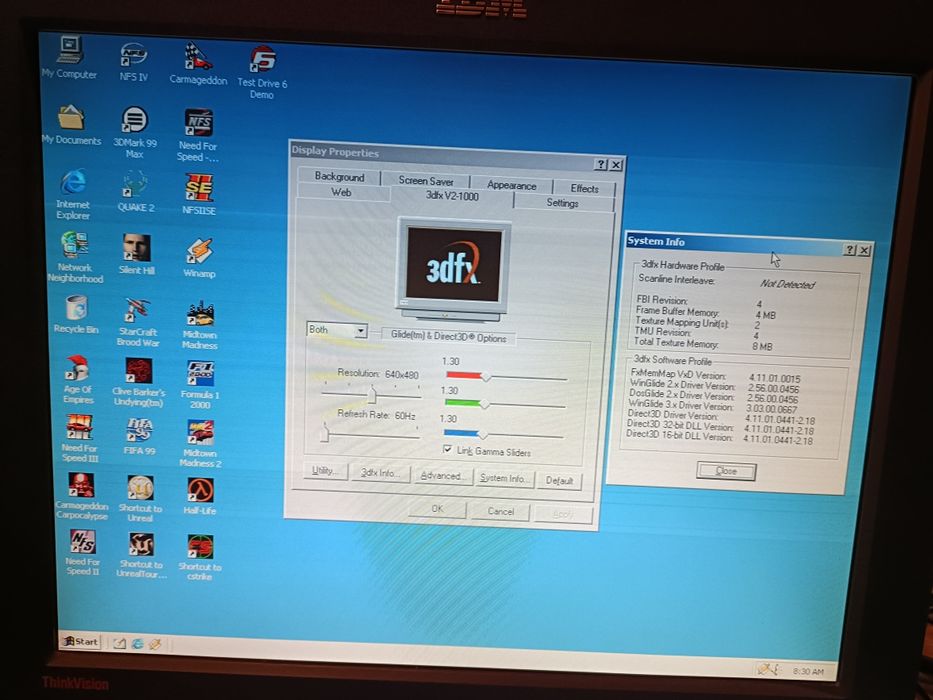The height and width of the screenshot is (700, 933).
Task: Switch to the Effects tab
Action: (584, 188)
